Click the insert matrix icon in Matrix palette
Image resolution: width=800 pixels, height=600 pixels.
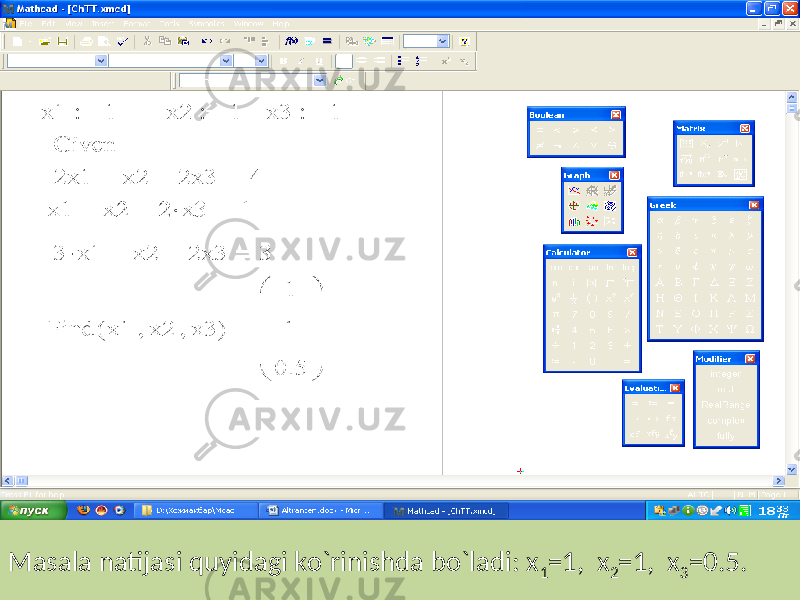point(686,144)
